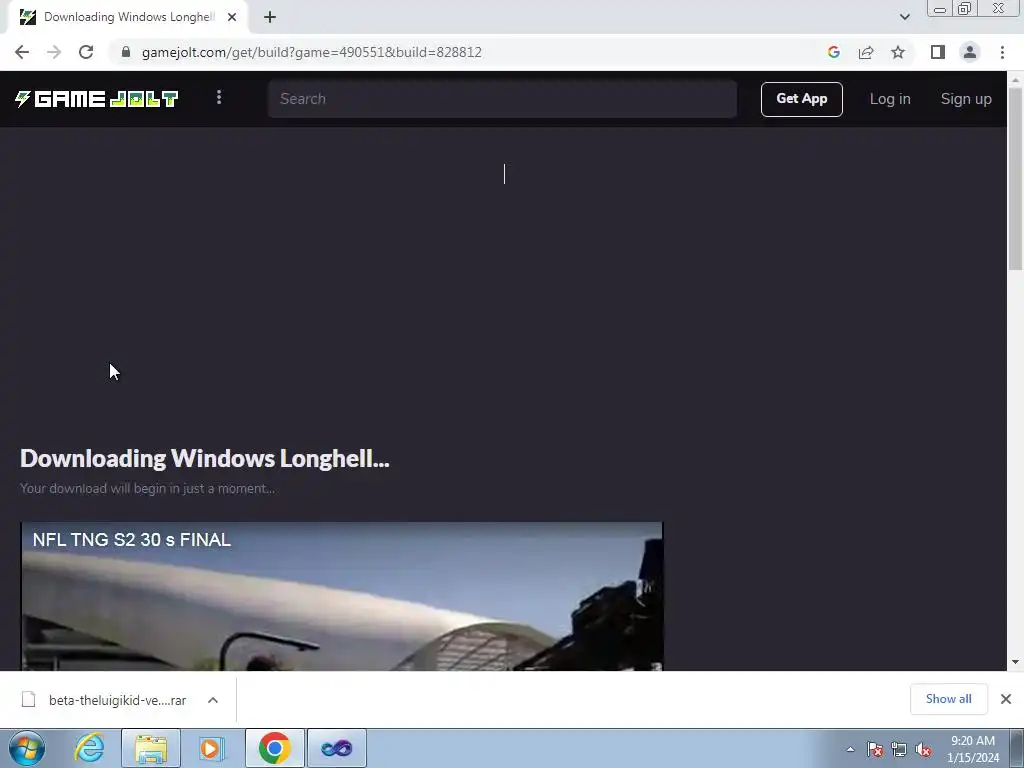
Task: Launch Internet Explorer from taskbar
Action: 89,748
